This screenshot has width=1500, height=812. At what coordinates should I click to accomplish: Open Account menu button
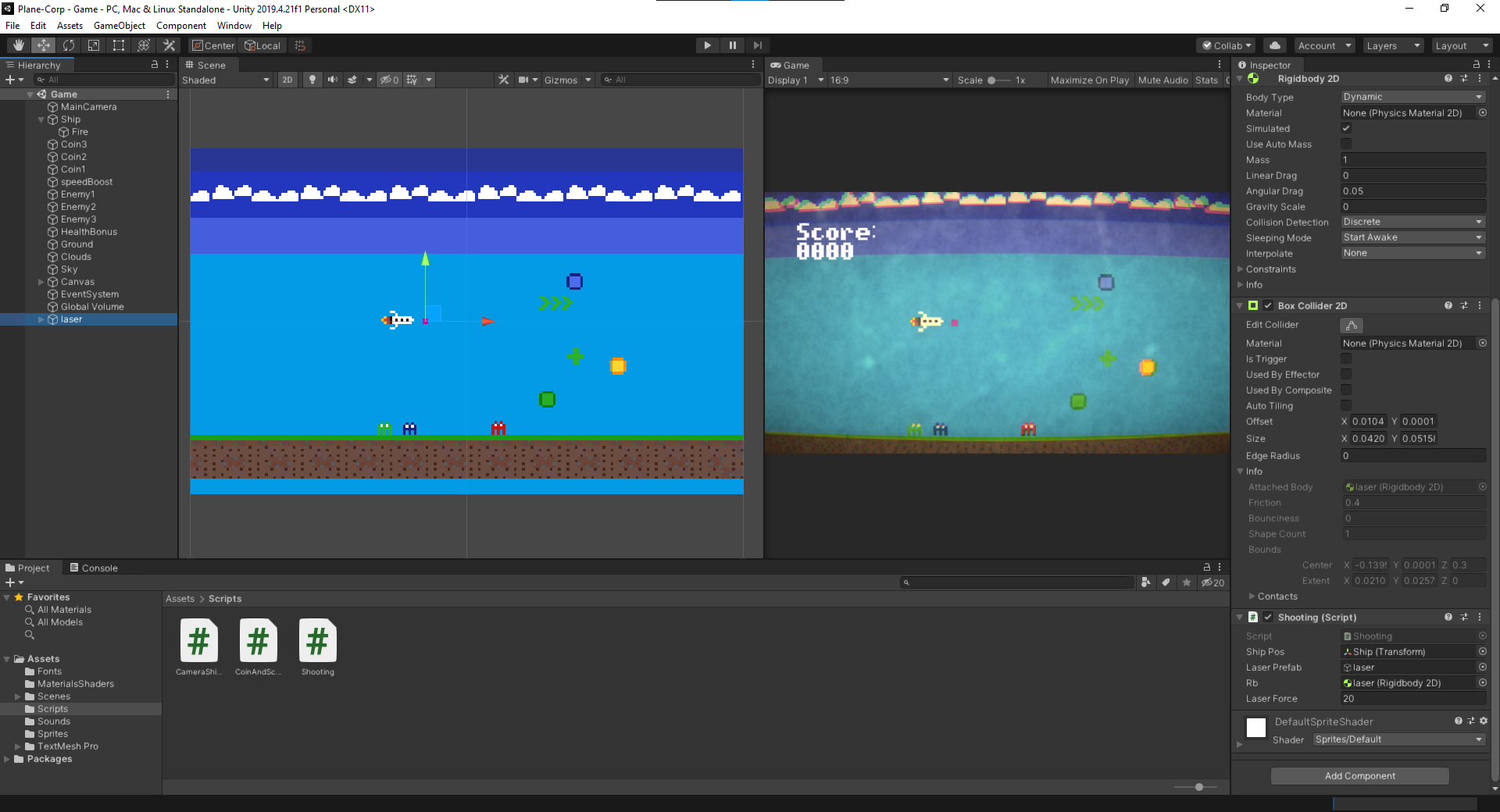(1323, 45)
